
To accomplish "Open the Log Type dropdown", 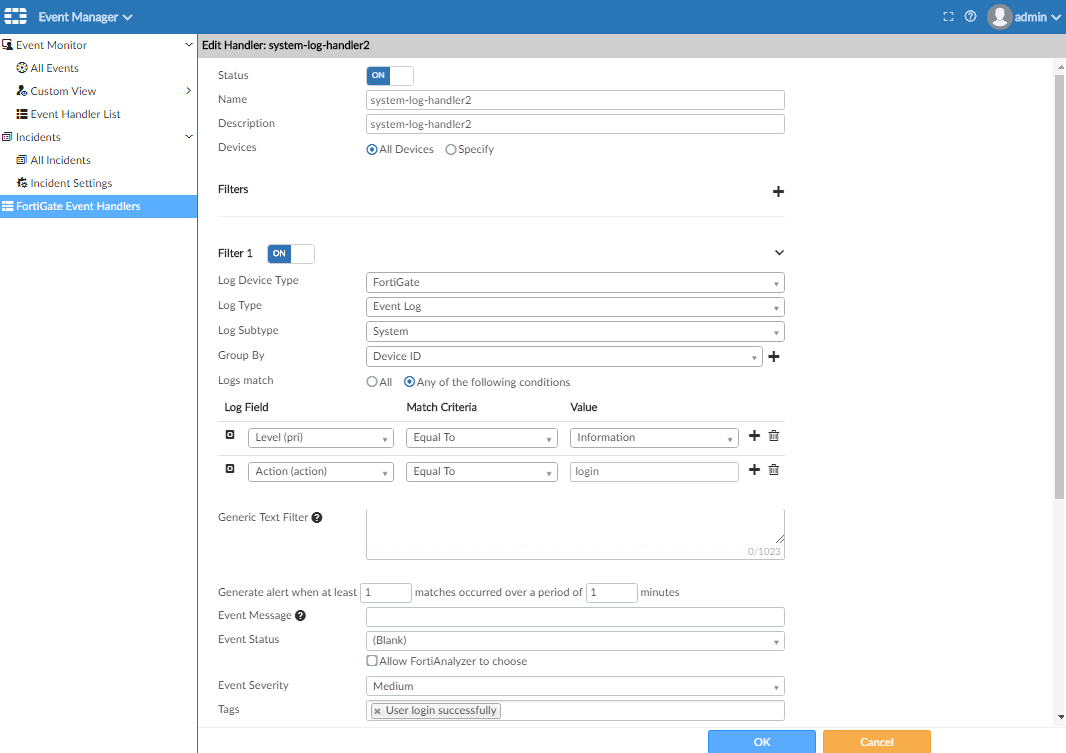I will click(575, 307).
